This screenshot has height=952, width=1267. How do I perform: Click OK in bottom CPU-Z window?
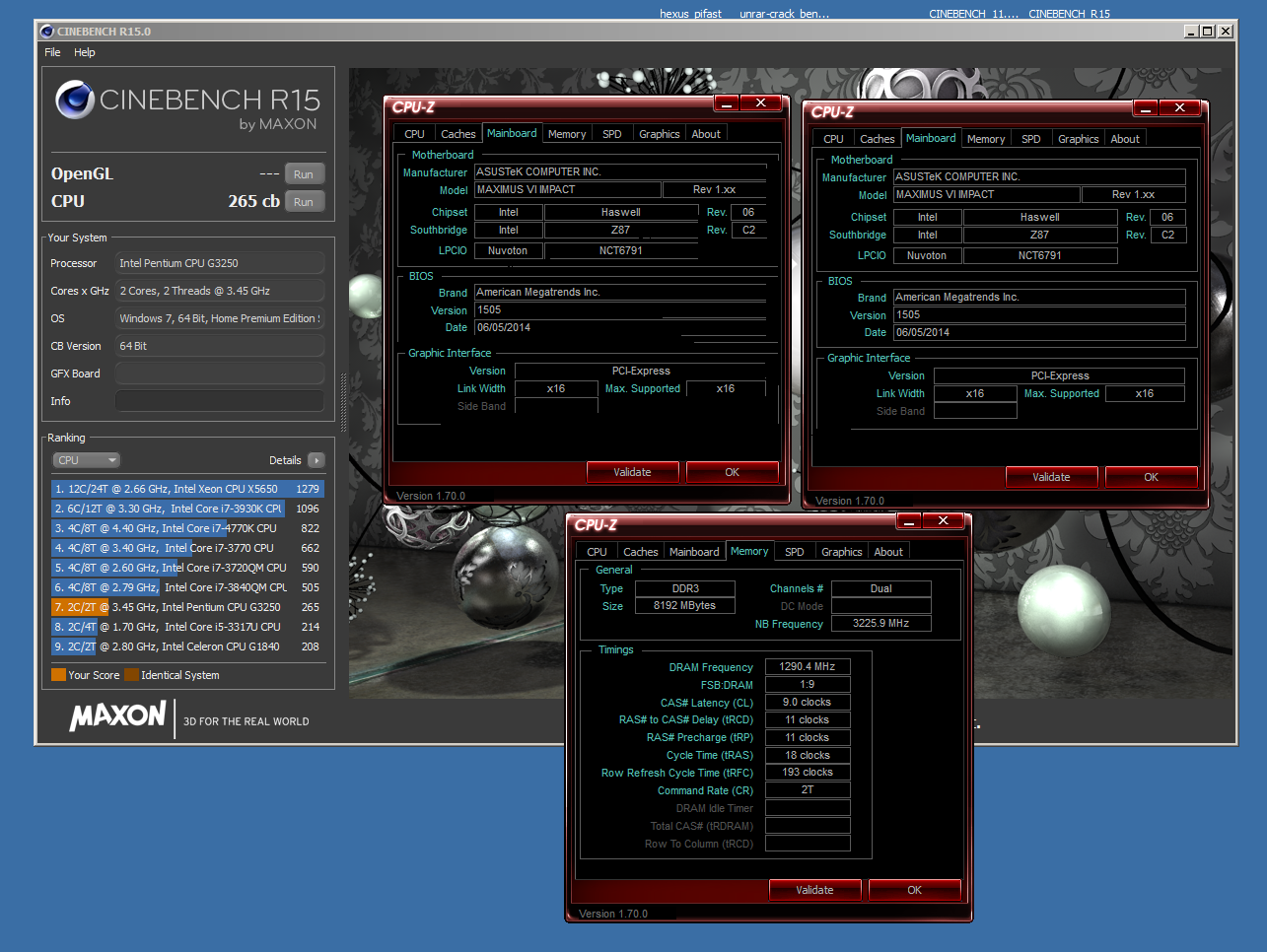click(x=914, y=890)
